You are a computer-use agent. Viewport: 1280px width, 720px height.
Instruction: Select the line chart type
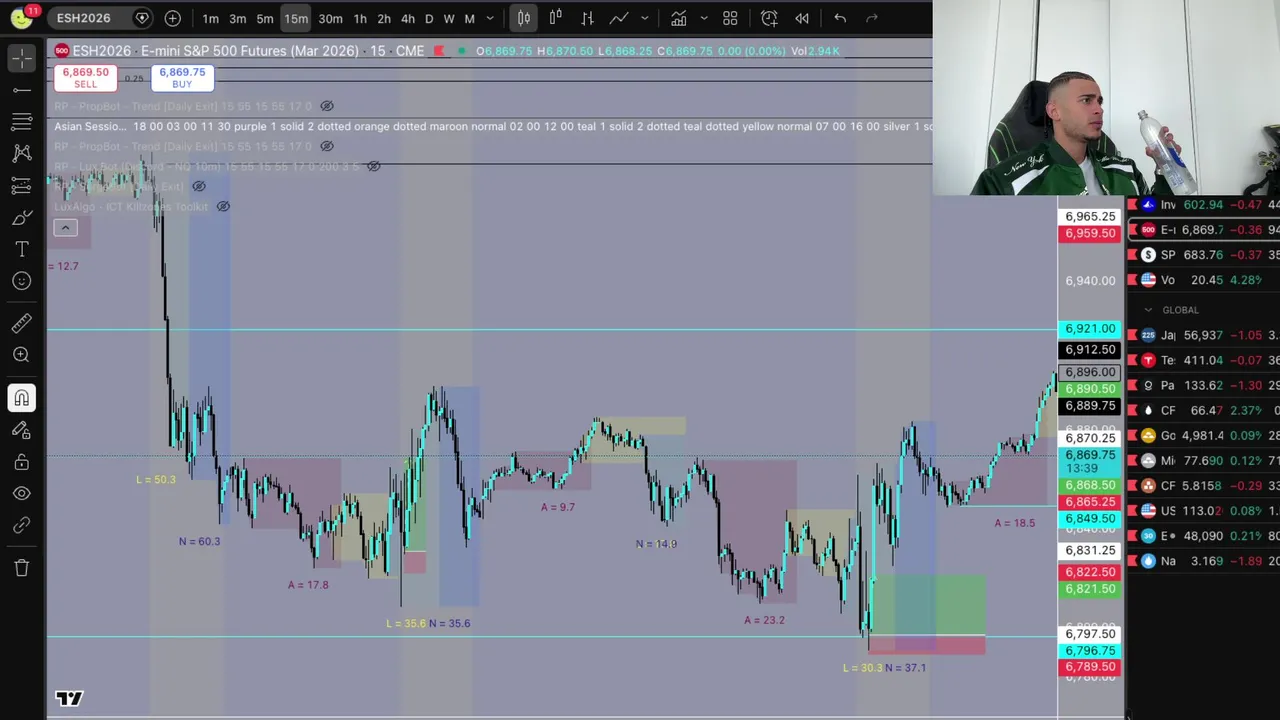619,18
